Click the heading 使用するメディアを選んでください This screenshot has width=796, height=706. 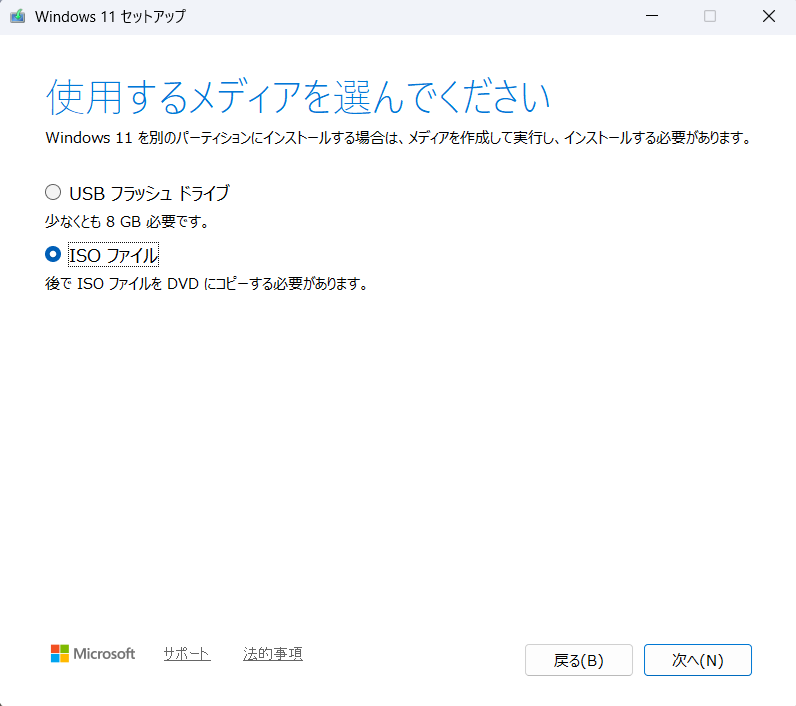(x=298, y=96)
